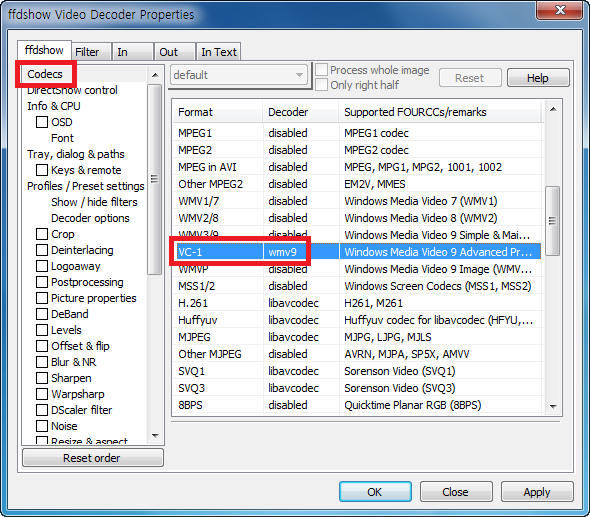The image size is (590, 517).
Task: Select Codecs in the settings tree
Action: coord(45,74)
